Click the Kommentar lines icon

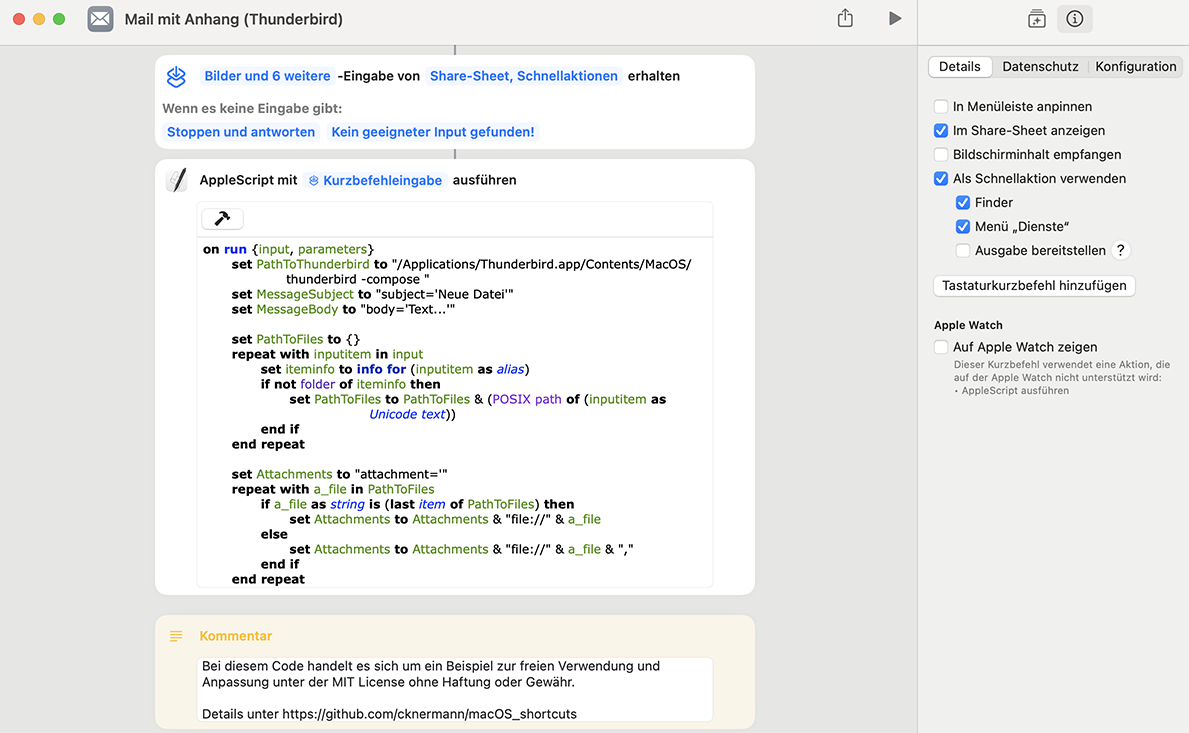[176, 636]
